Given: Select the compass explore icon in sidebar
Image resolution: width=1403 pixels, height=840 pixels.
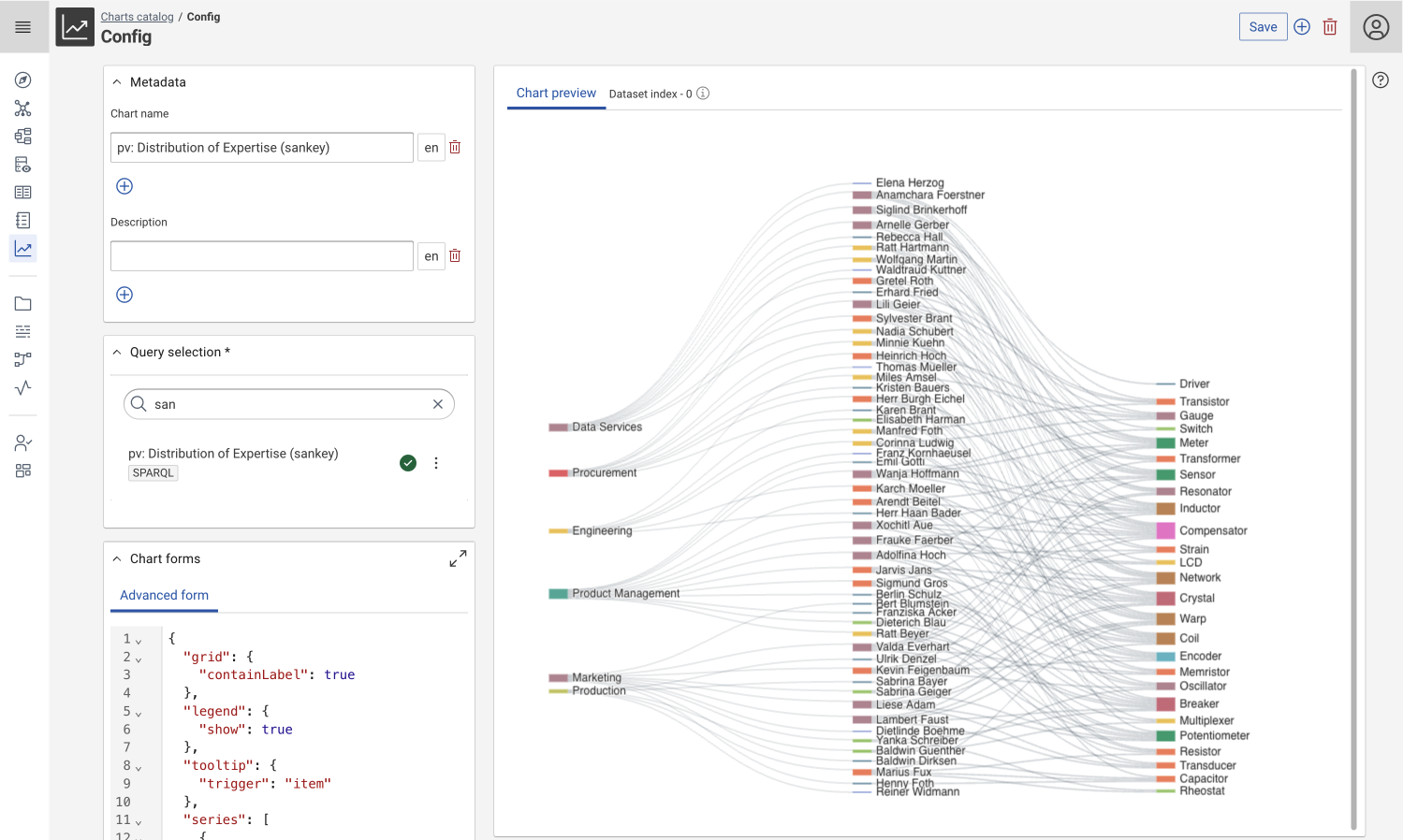Looking at the screenshot, I should pos(22,80).
